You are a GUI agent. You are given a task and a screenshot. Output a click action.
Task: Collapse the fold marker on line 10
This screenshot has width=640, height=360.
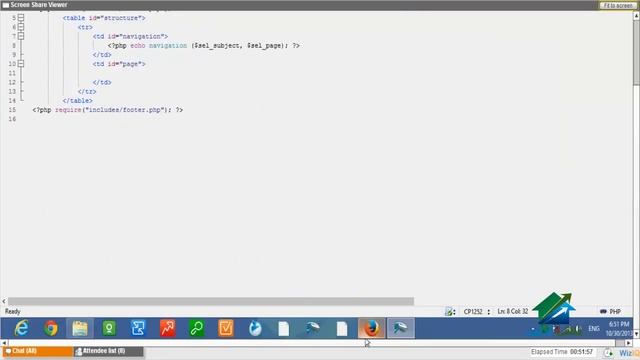click(x=21, y=64)
